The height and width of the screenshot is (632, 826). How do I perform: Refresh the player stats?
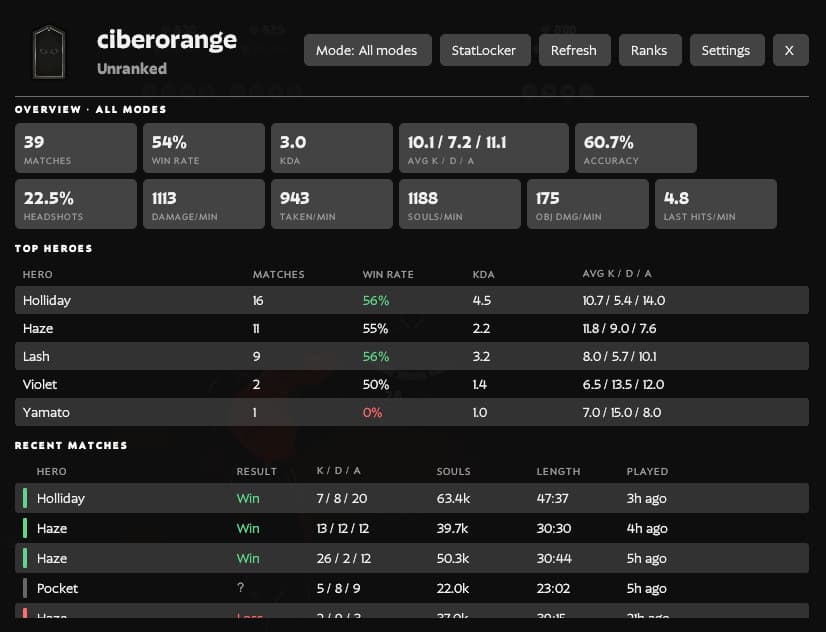coord(575,50)
